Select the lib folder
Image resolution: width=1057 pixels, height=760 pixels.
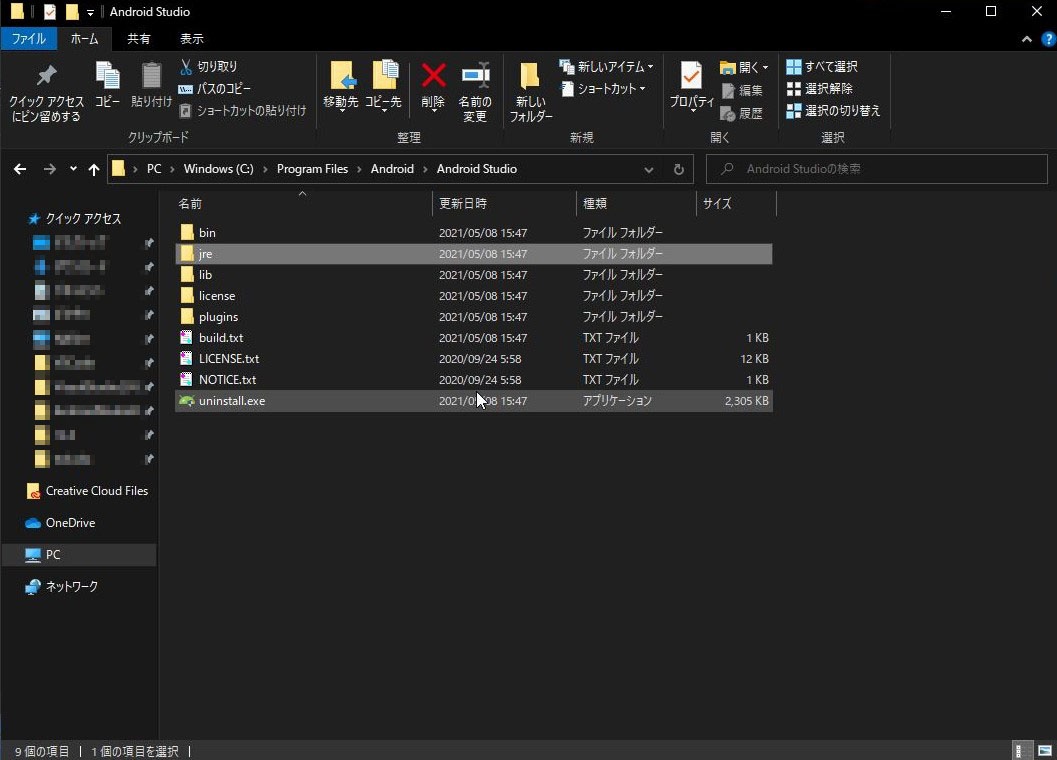[473, 274]
